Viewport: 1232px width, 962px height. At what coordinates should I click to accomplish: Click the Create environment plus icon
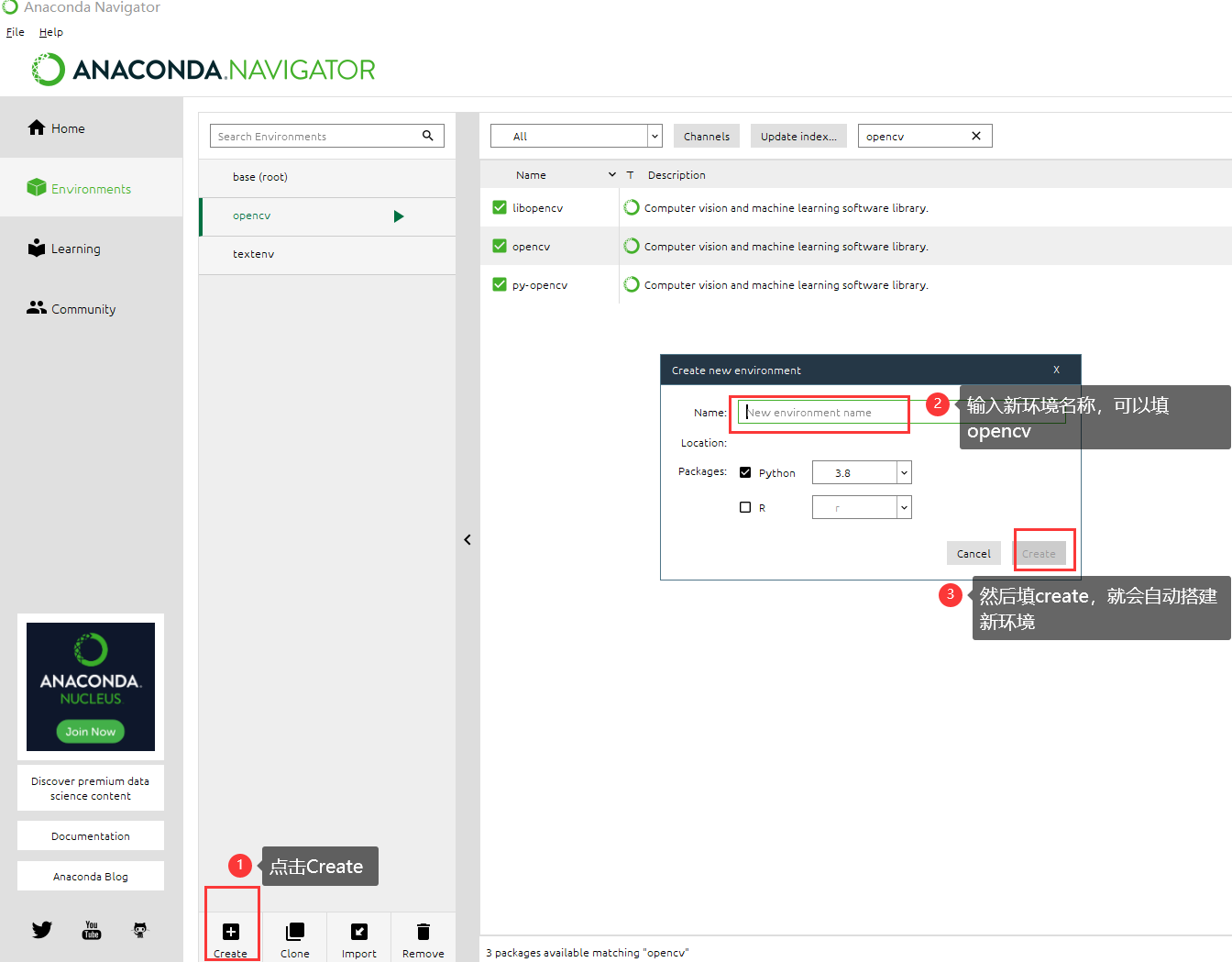[231, 932]
